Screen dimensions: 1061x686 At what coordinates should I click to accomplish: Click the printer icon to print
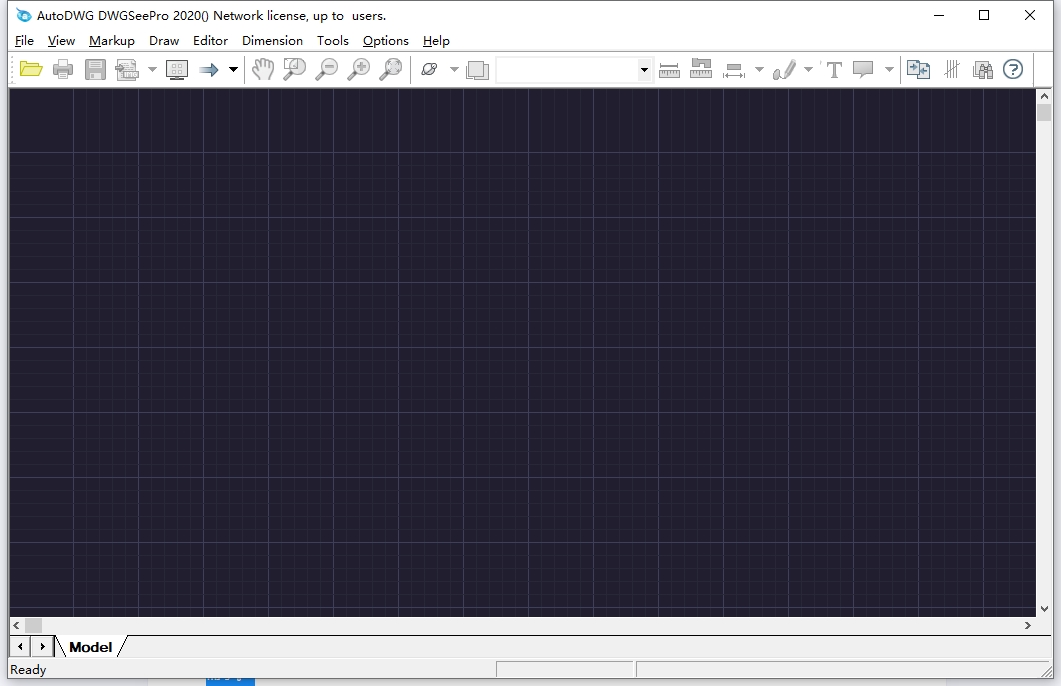(x=63, y=69)
